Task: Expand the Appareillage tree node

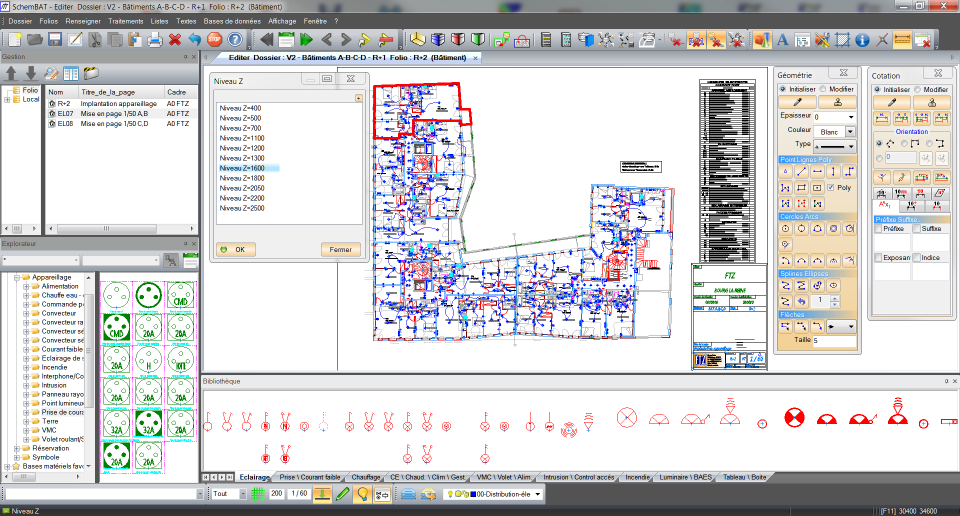Action: (17, 277)
